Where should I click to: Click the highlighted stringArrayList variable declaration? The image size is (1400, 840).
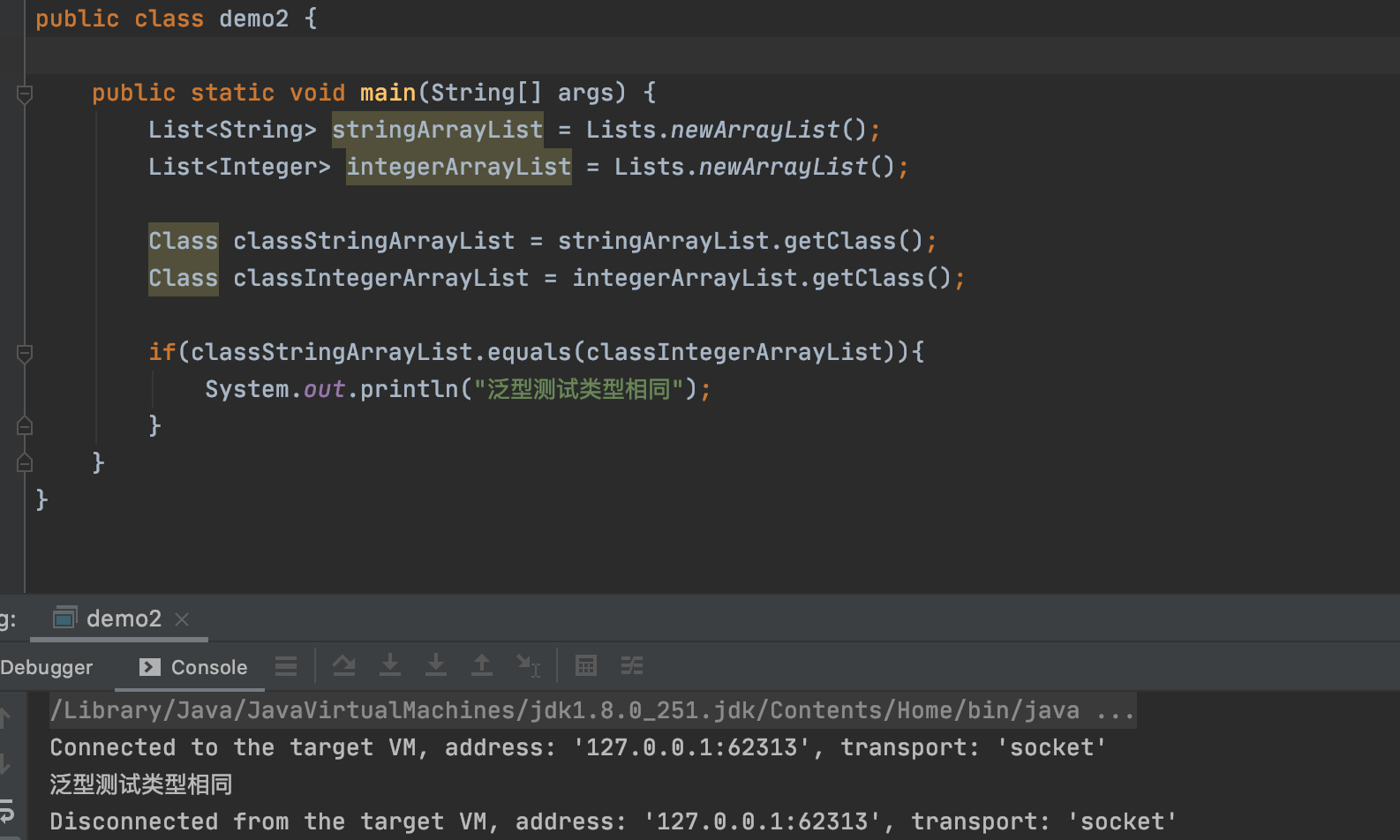[x=438, y=130]
